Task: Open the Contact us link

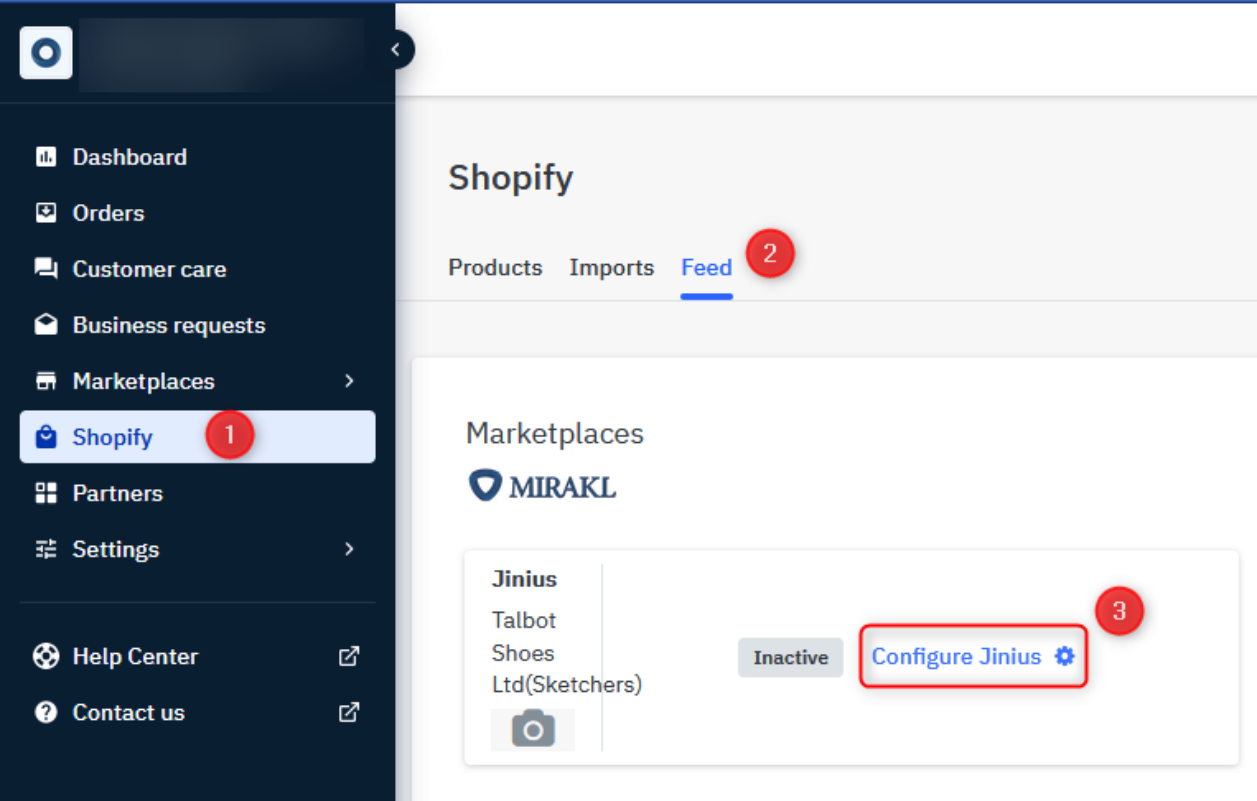Action: [128, 712]
